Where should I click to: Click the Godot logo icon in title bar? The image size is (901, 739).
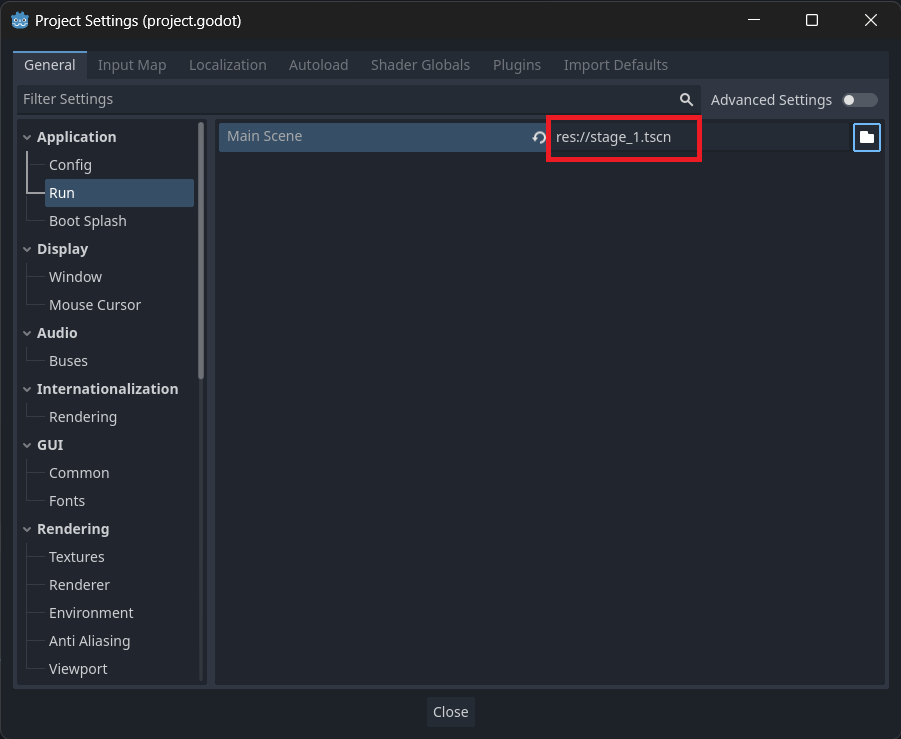click(20, 21)
